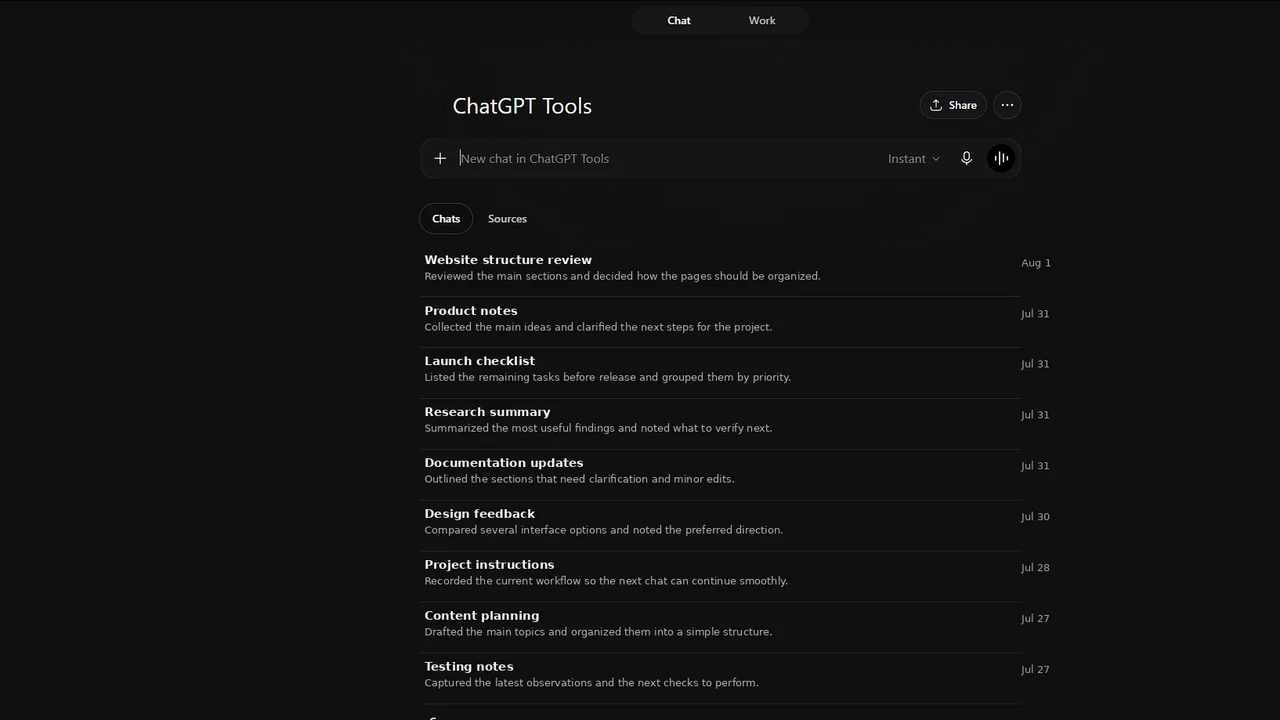Viewport: 1280px width, 720px height.
Task: Click the ChatGPT Tools project title
Action: [522, 105]
